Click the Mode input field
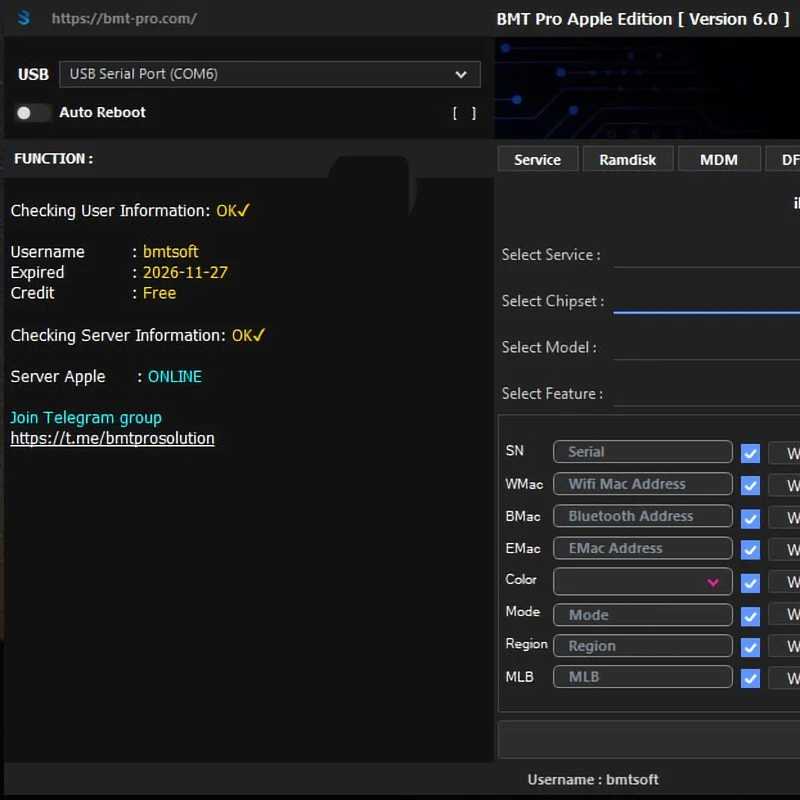800x800 pixels. (643, 615)
